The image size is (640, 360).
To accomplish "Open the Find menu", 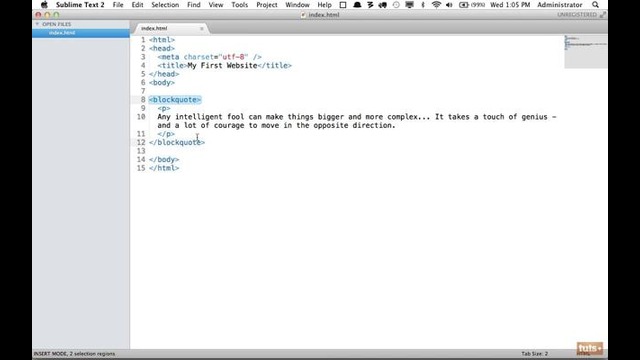I will pyautogui.click(x=193, y=5).
